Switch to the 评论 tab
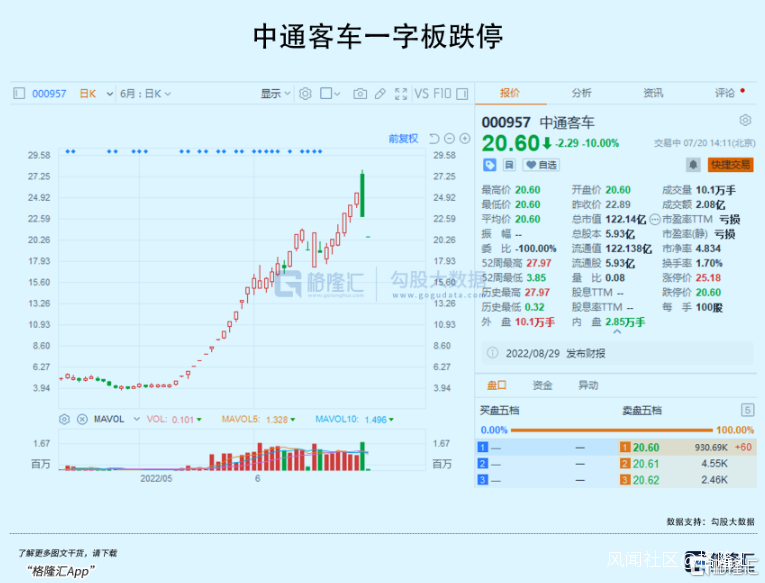Image resolution: width=765 pixels, height=583 pixels. (x=725, y=93)
